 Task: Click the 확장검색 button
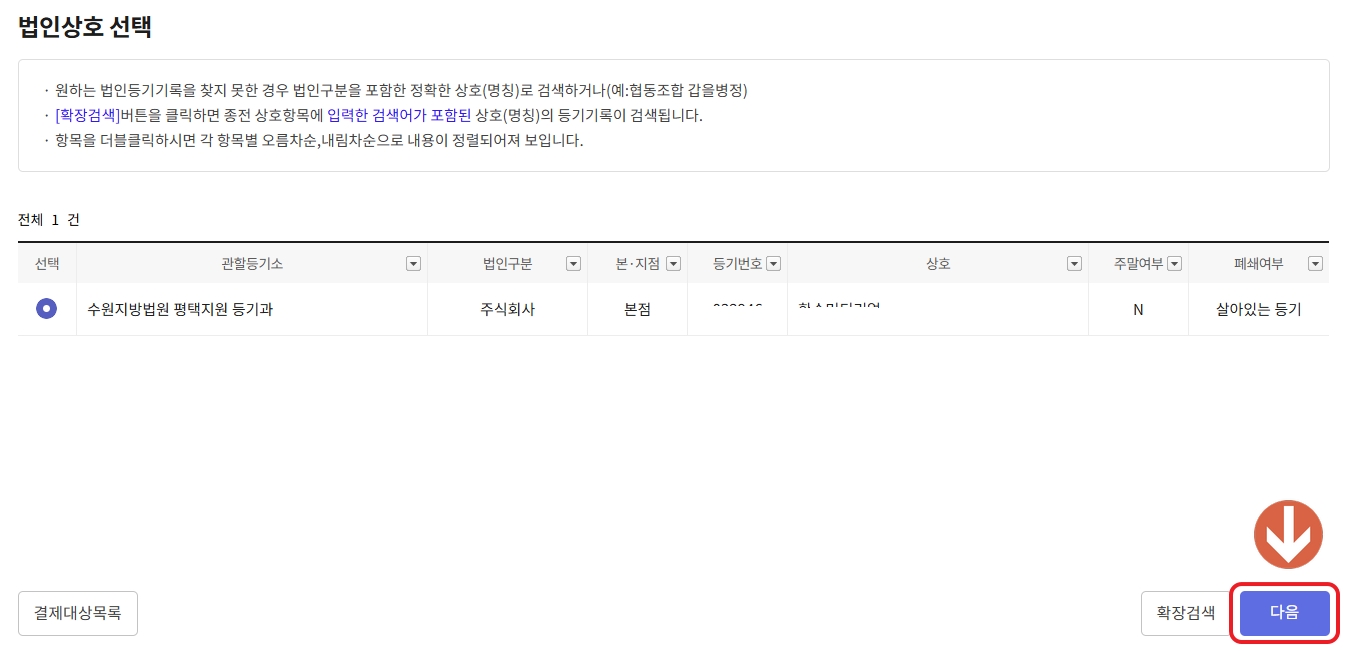coord(1185,613)
